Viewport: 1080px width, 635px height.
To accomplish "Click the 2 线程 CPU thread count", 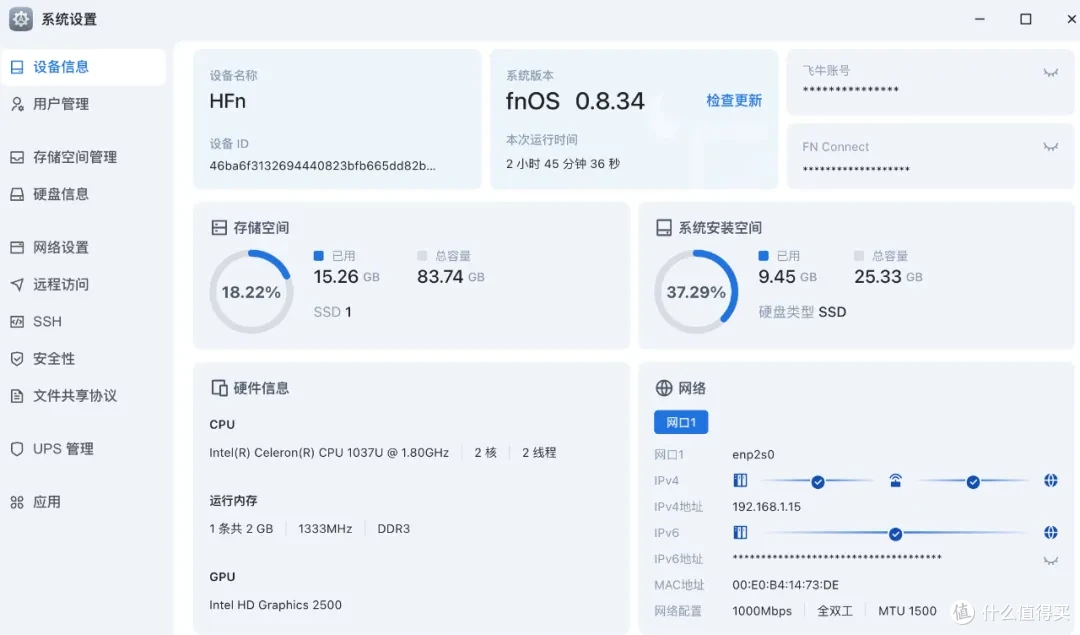I will point(539,453).
